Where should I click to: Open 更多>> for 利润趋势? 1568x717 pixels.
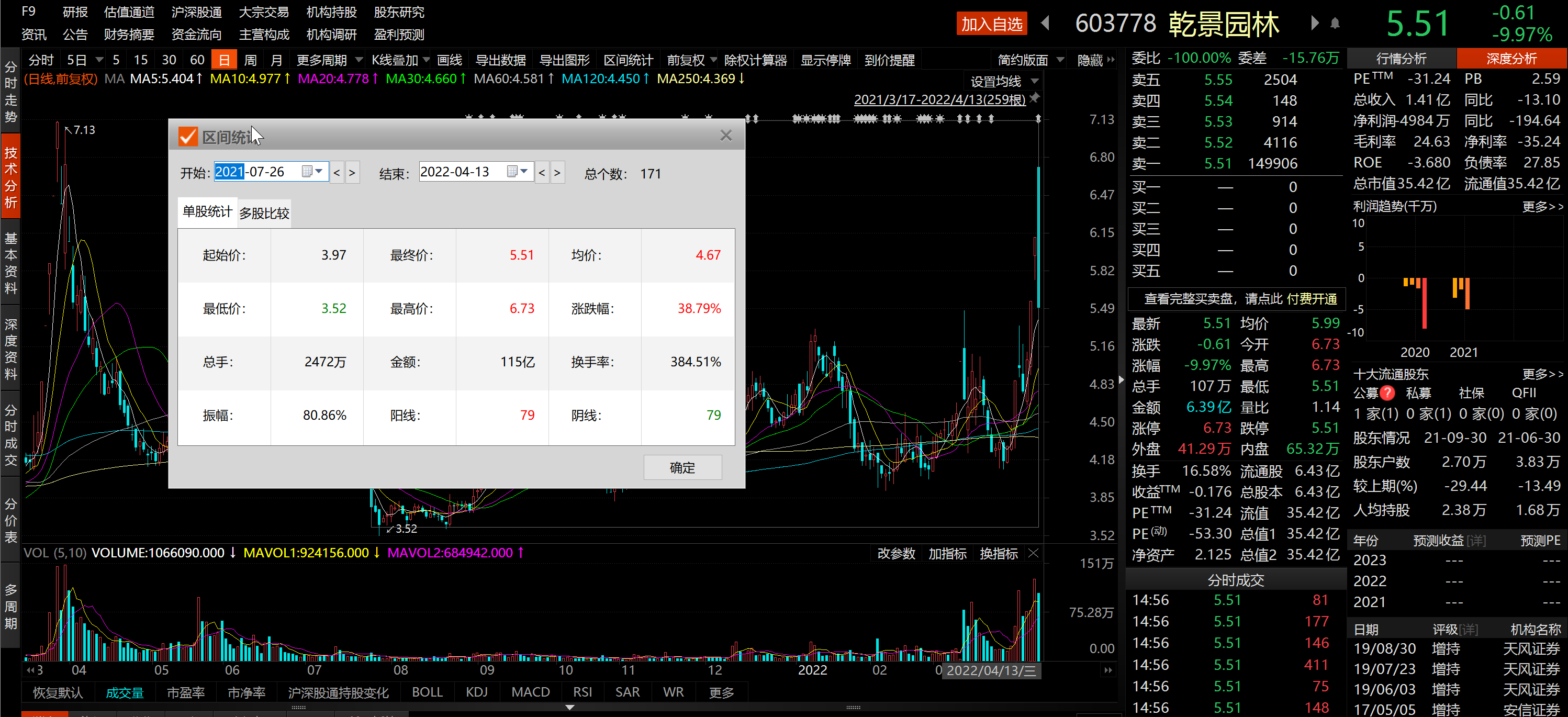click(1542, 206)
